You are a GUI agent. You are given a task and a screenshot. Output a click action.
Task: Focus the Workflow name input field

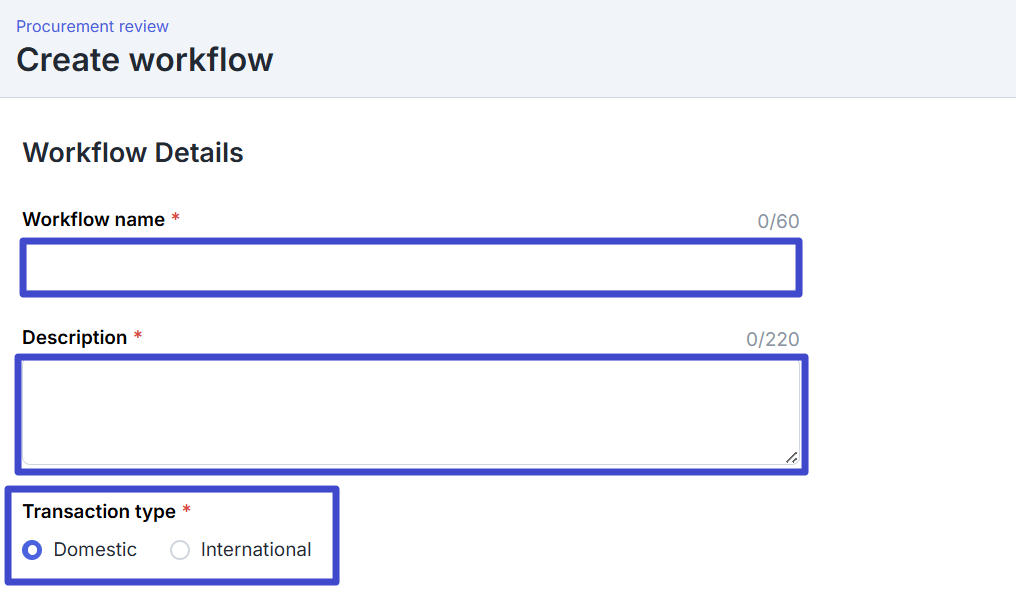pyautogui.click(x=410, y=268)
